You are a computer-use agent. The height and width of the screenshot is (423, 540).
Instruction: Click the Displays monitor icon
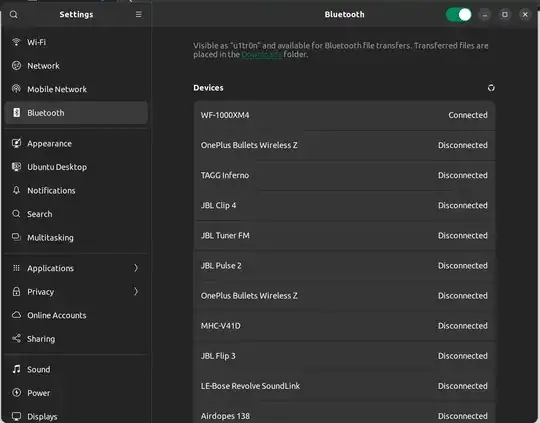point(16,416)
